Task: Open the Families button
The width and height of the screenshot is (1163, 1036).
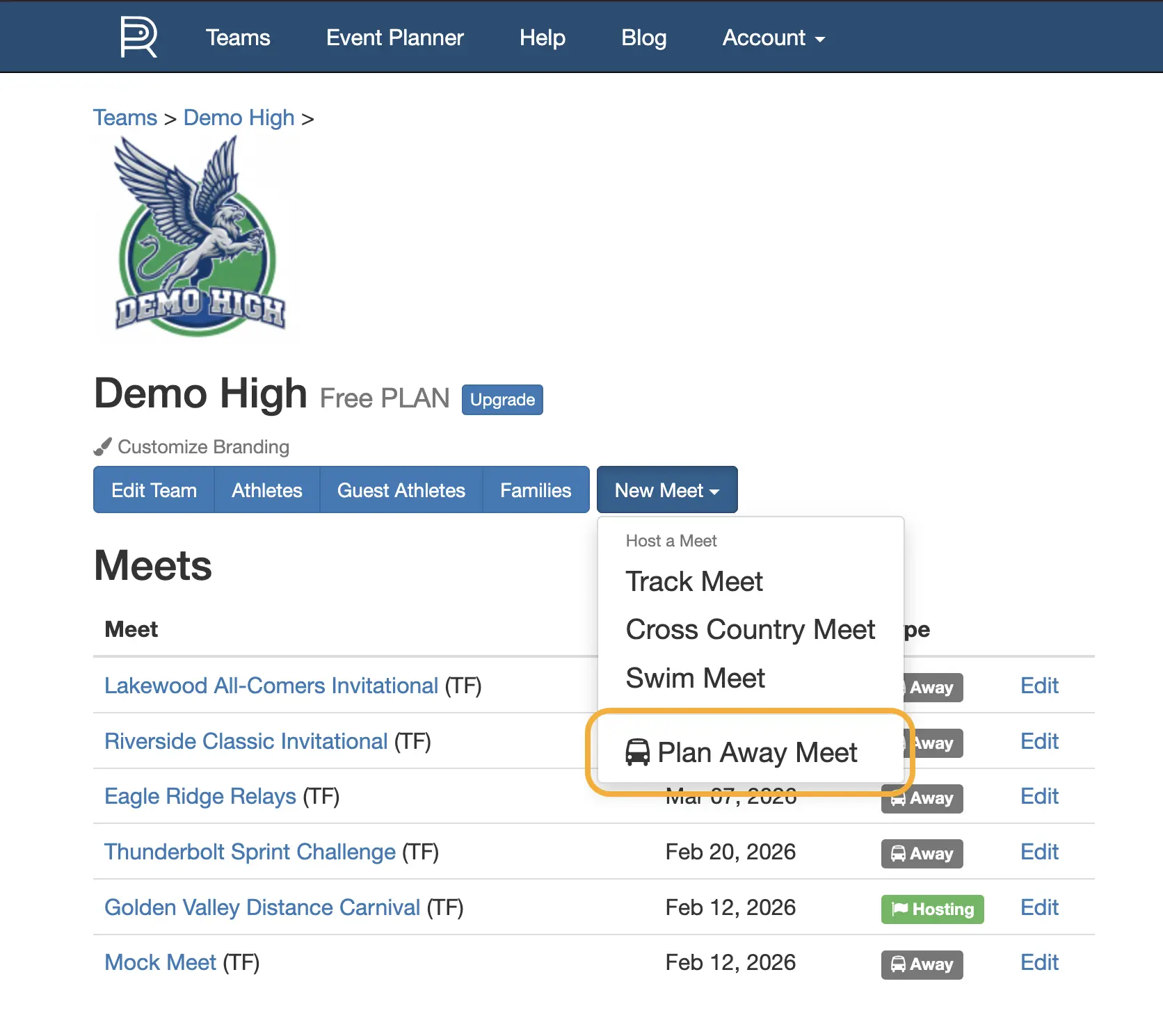Action: 536,490
